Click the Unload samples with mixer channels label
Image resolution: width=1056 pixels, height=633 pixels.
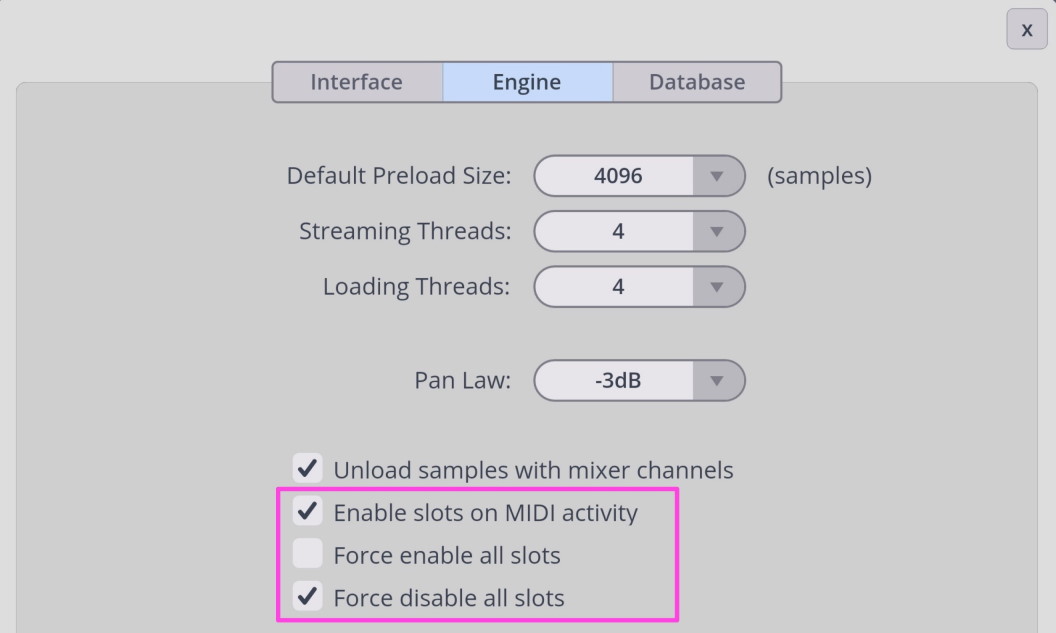pos(533,470)
